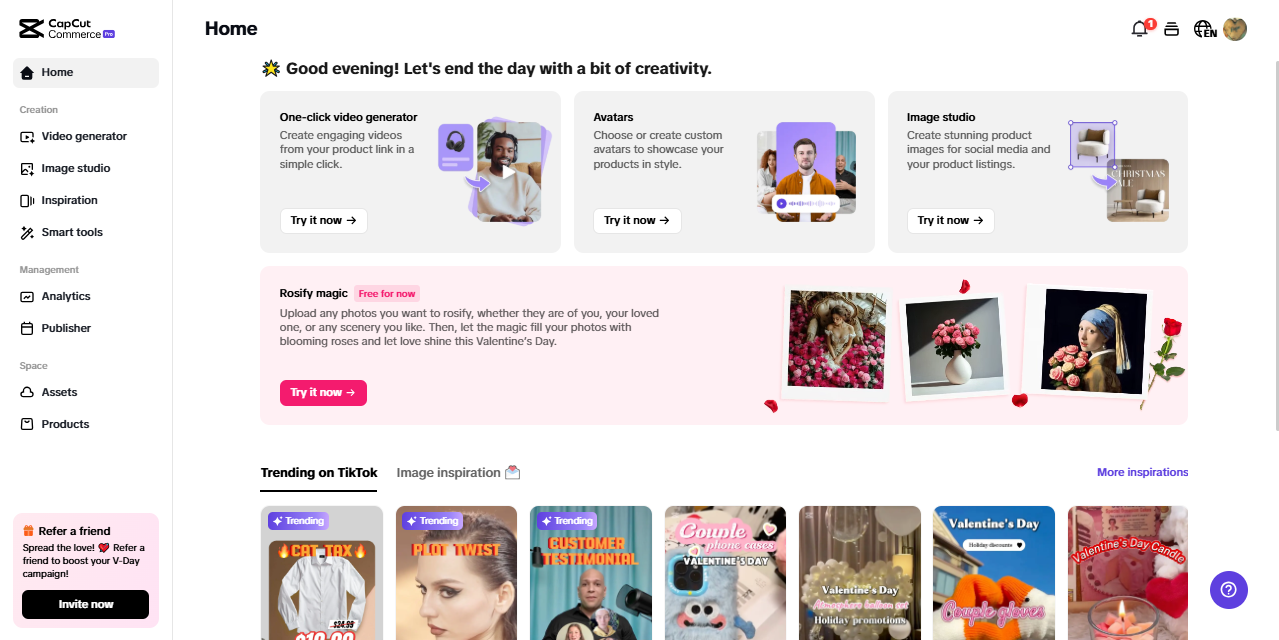Open the user profile avatar

tap(1235, 29)
